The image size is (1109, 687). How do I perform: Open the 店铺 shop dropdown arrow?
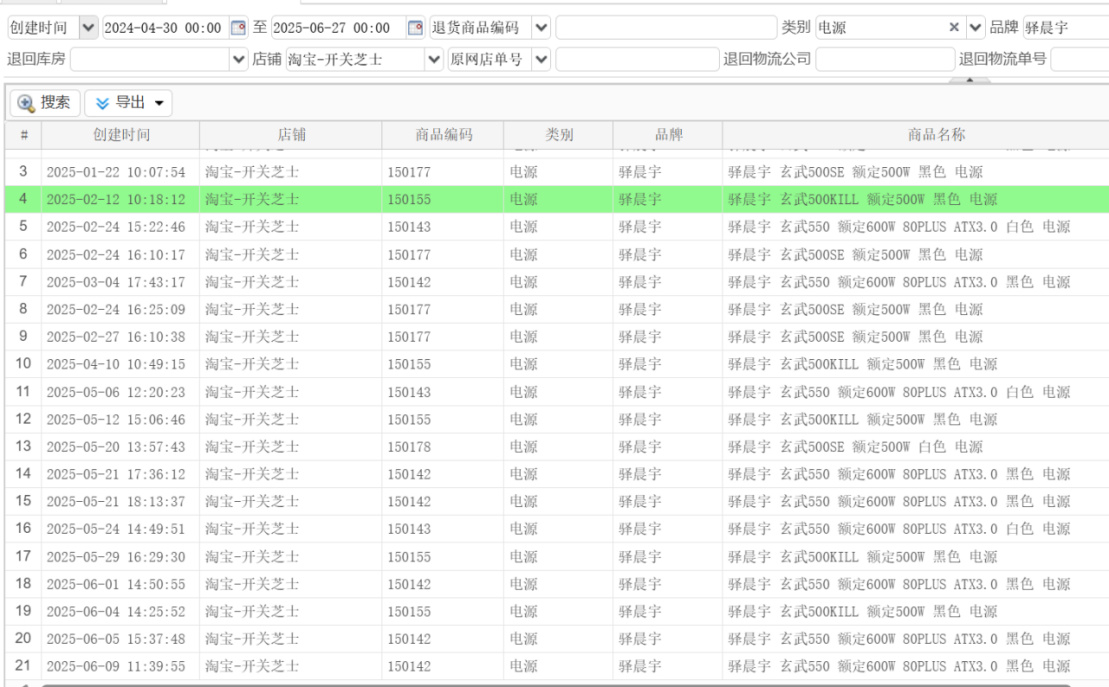click(x=434, y=59)
